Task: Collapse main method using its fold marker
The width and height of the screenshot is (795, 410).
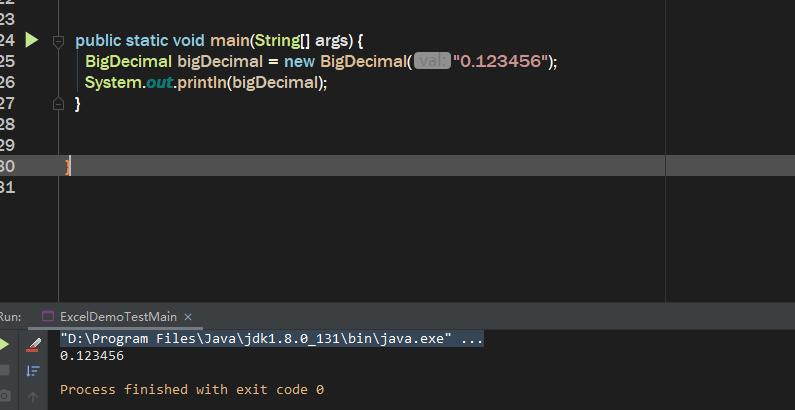Action: [58, 41]
